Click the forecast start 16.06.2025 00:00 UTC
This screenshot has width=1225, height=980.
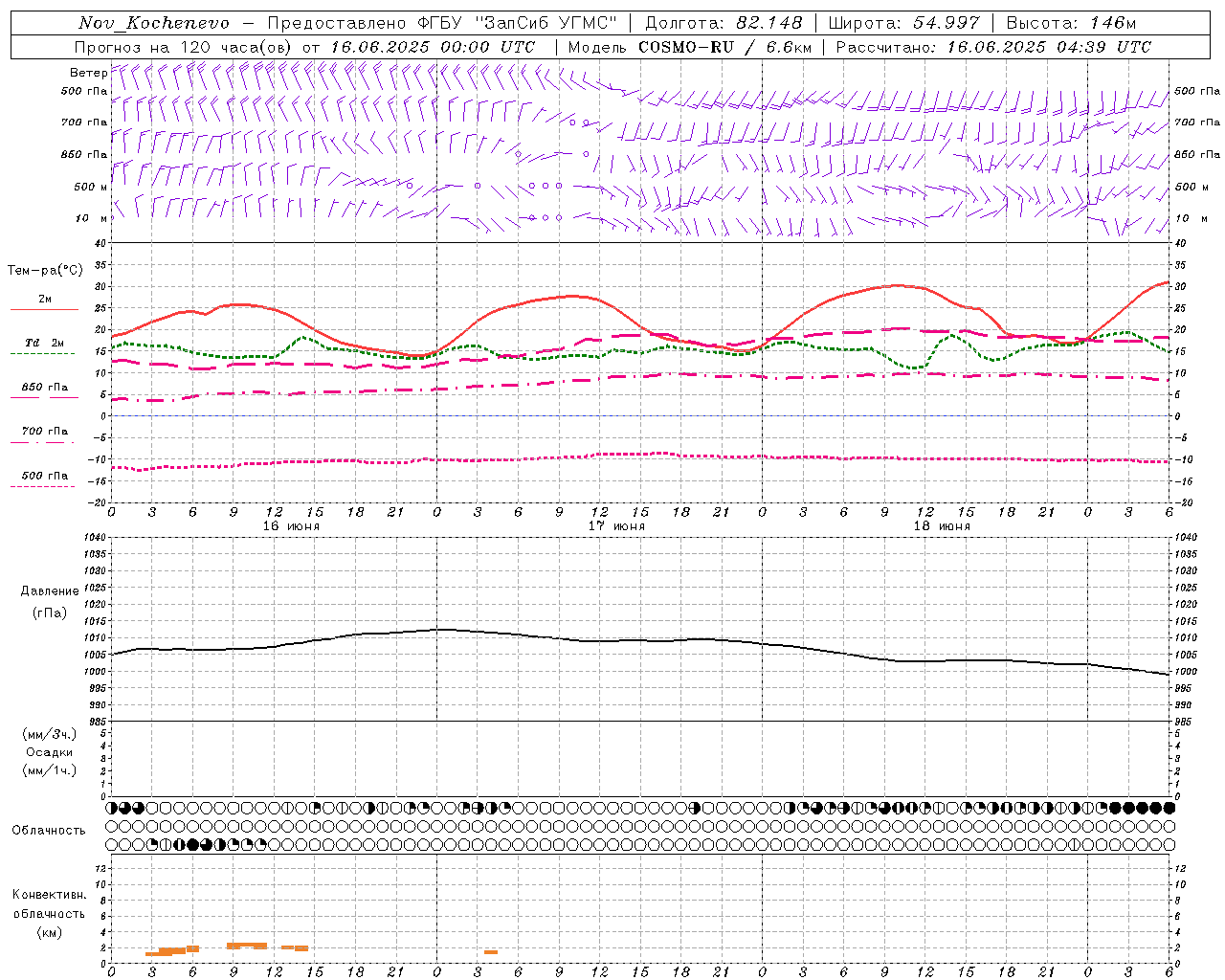[x=433, y=47]
